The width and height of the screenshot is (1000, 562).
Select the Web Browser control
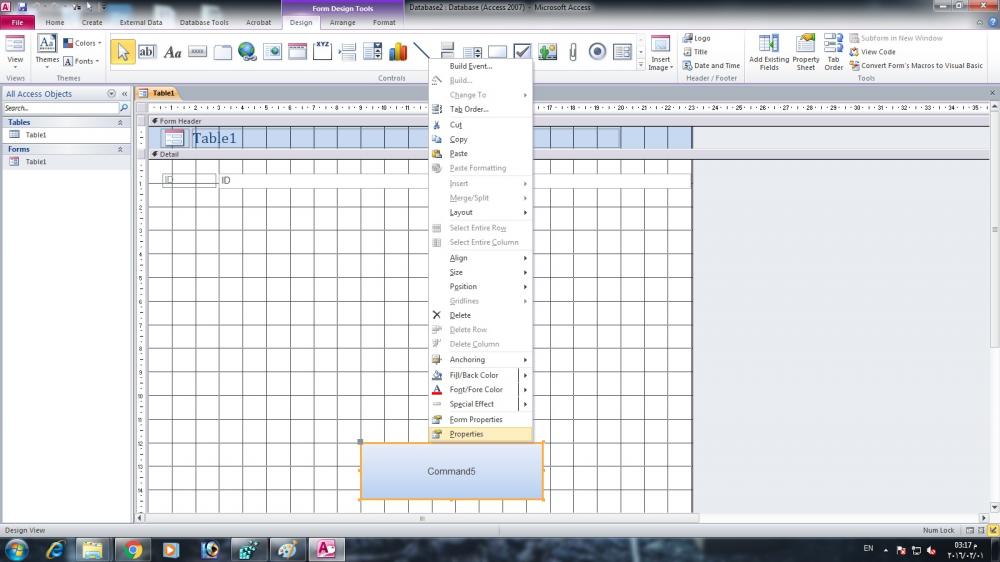272,52
